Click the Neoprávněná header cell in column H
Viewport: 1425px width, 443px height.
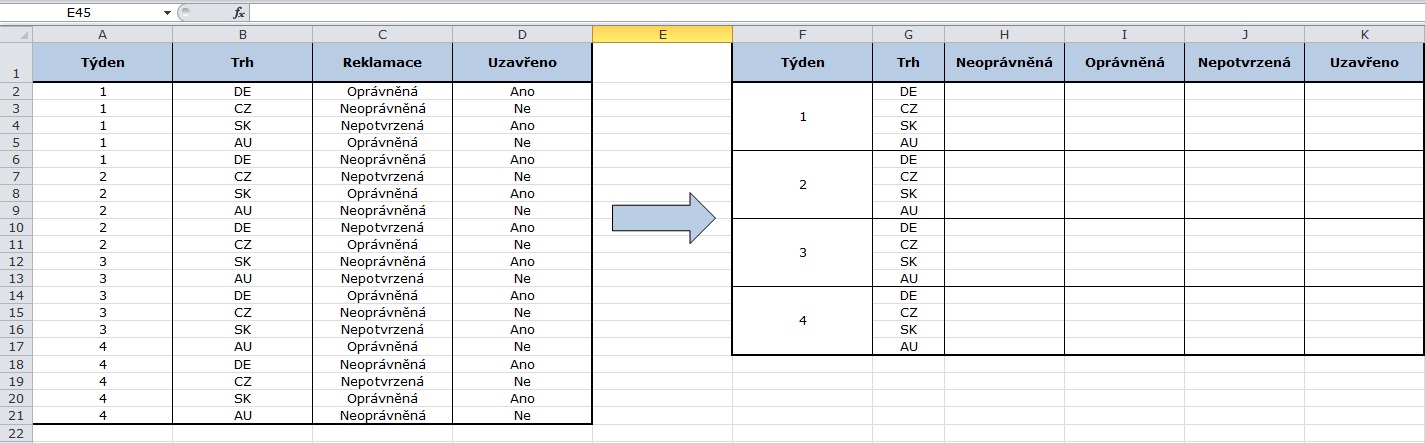(x=1004, y=63)
